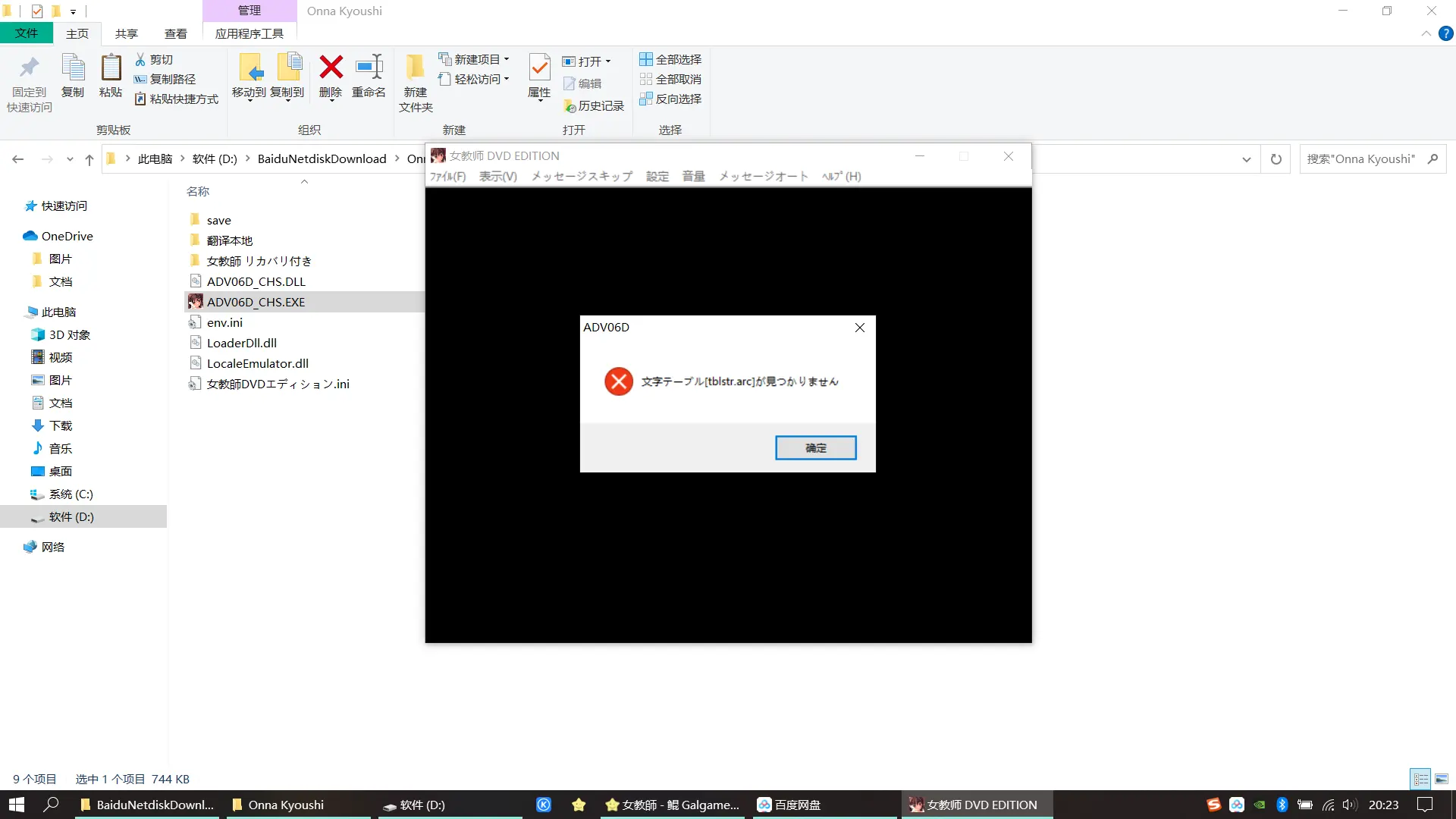Open the Quick Access Toolbar customize dropdown
The image size is (1456, 819).
73,11
